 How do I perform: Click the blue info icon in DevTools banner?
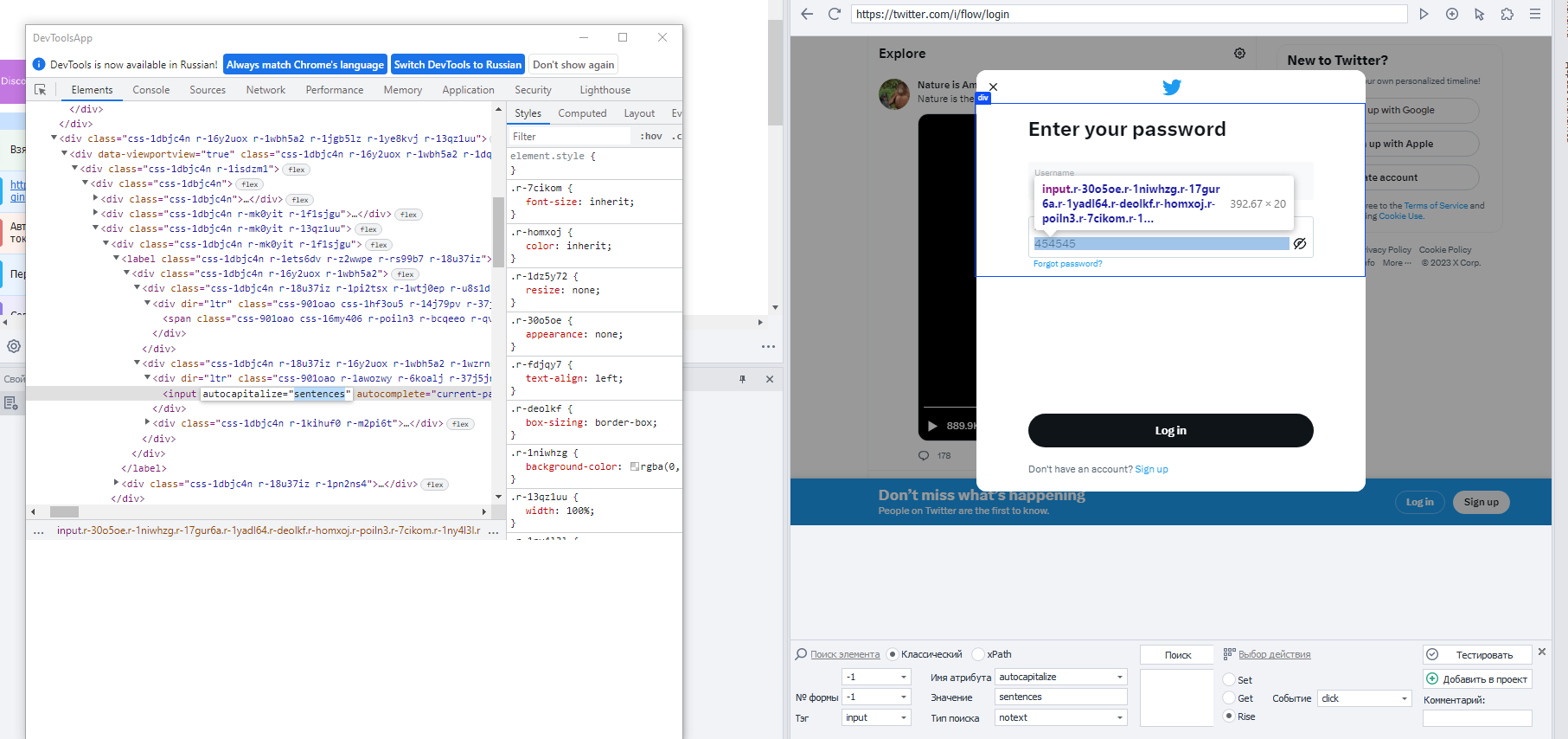[39, 65]
